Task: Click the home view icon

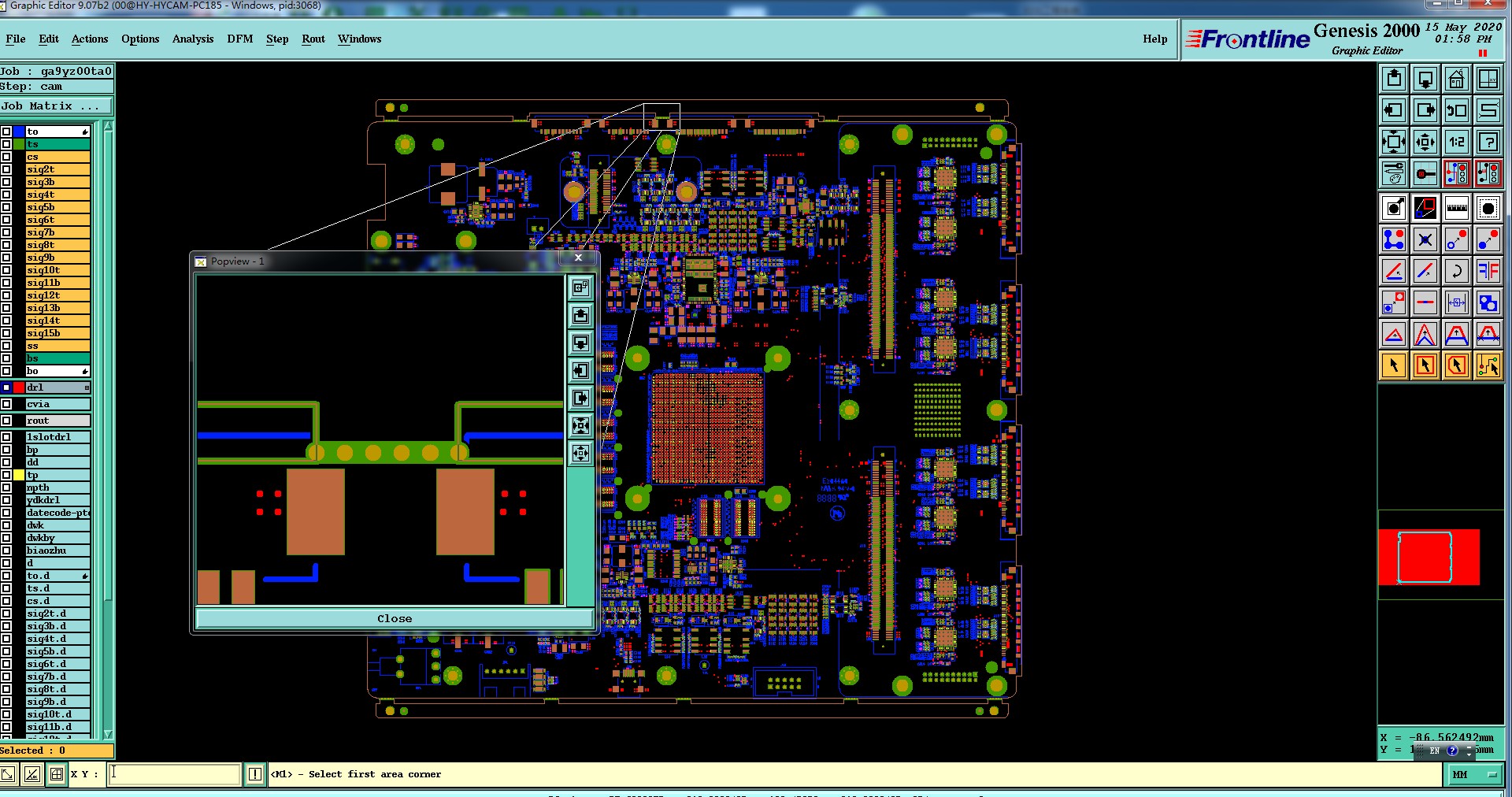Action: [1457, 79]
